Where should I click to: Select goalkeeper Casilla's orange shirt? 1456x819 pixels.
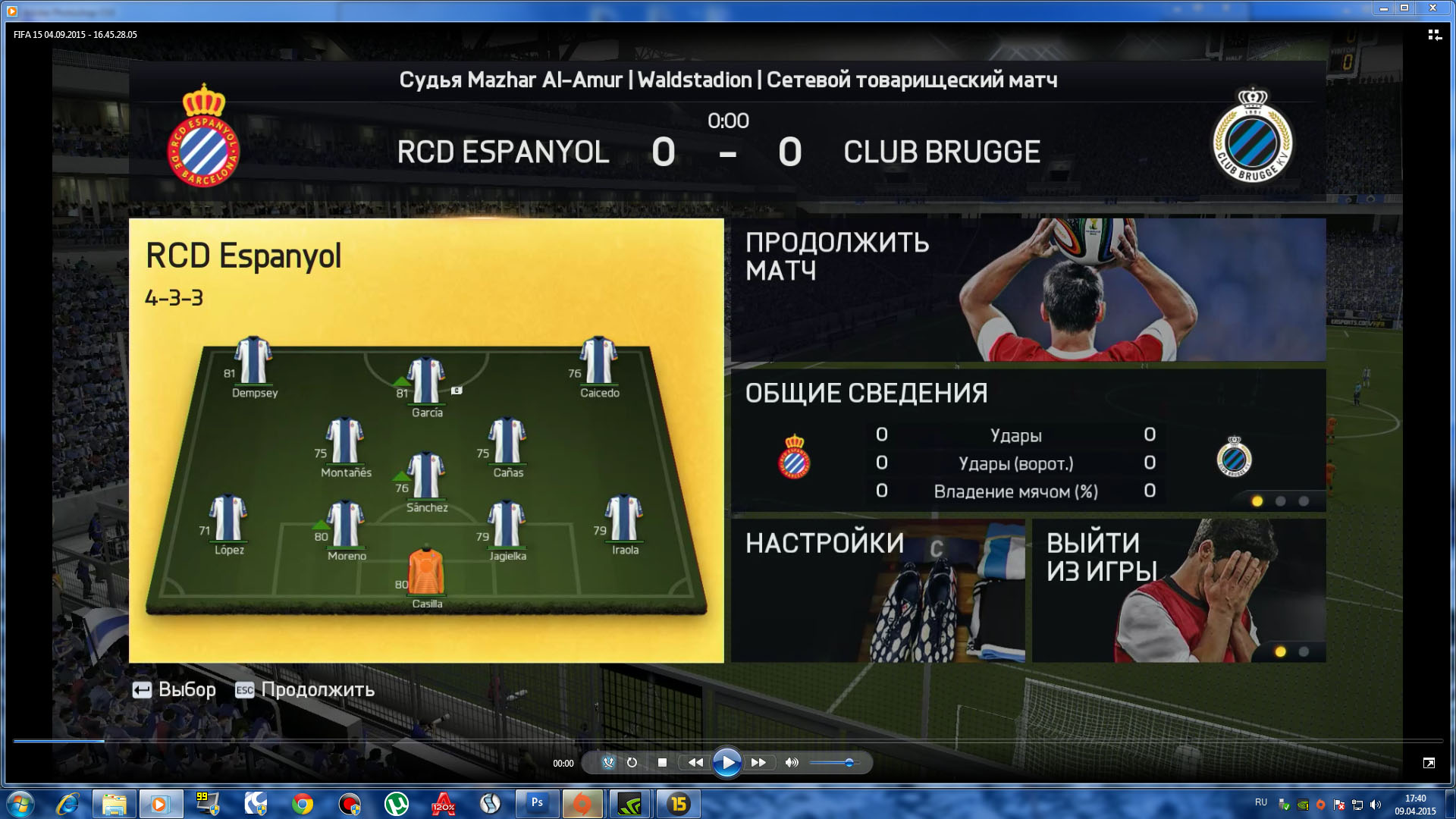[426, 570]
